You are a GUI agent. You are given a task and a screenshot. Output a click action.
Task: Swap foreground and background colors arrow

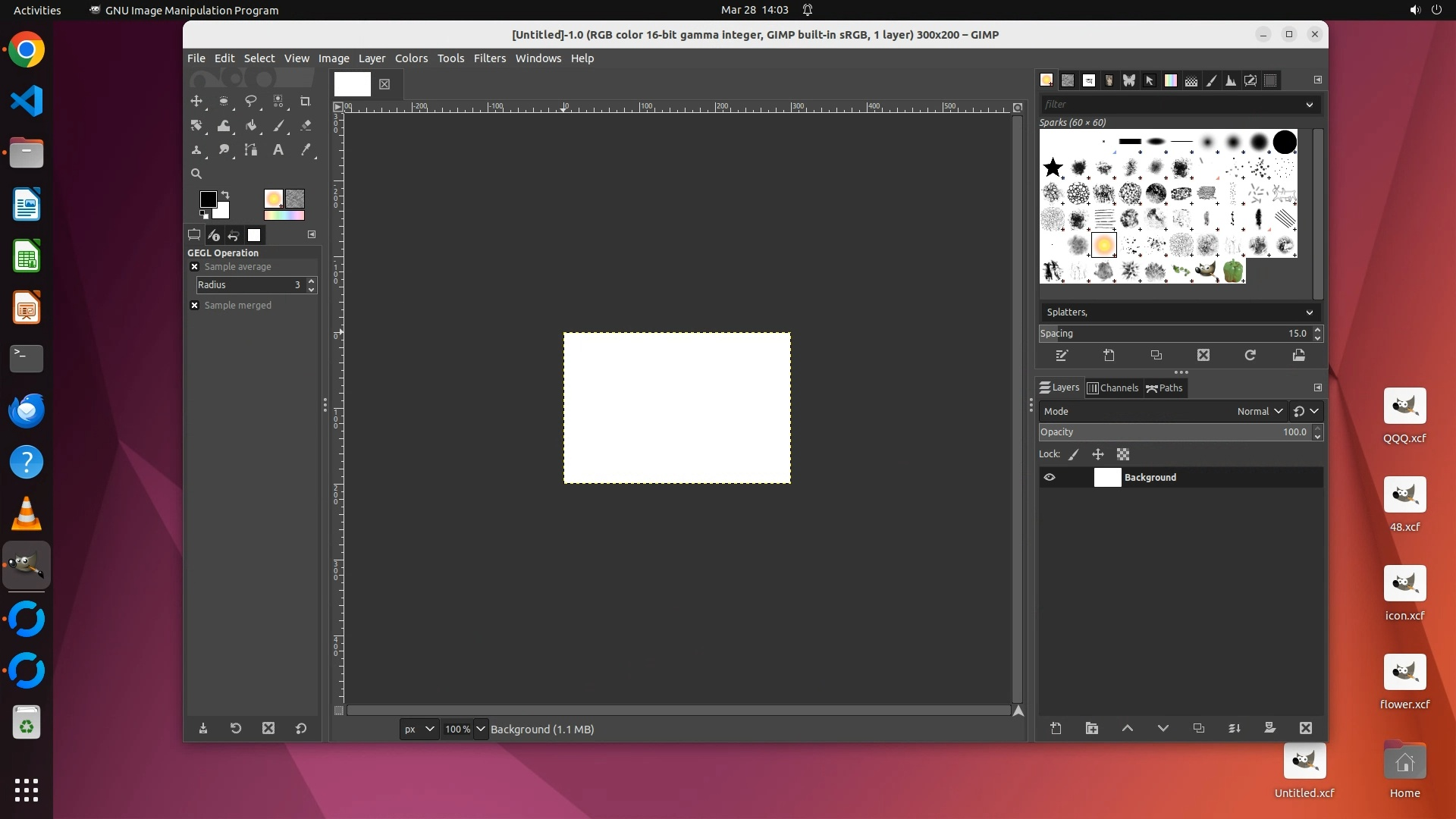point(225,195)
